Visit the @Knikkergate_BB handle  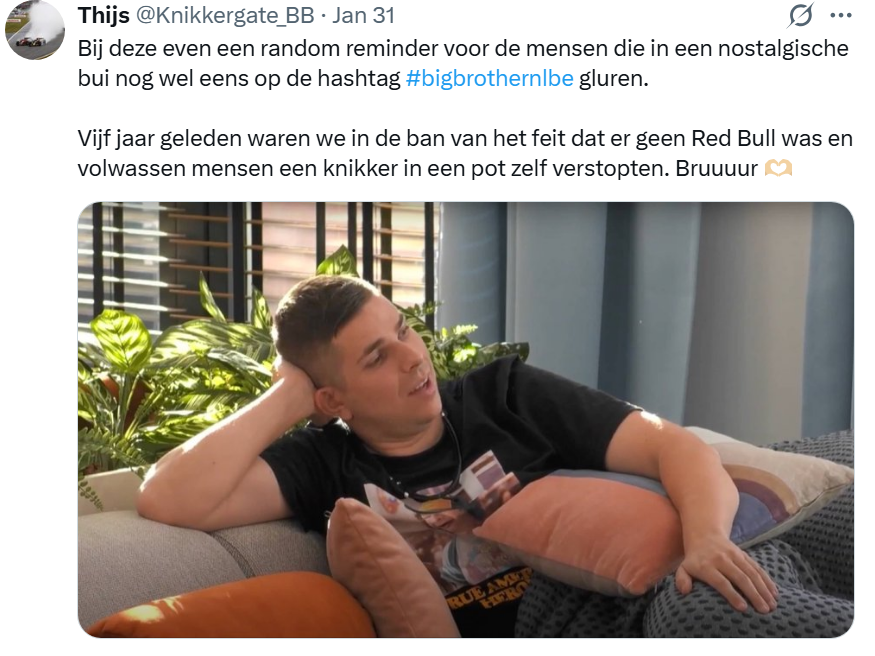click(225, 16)
